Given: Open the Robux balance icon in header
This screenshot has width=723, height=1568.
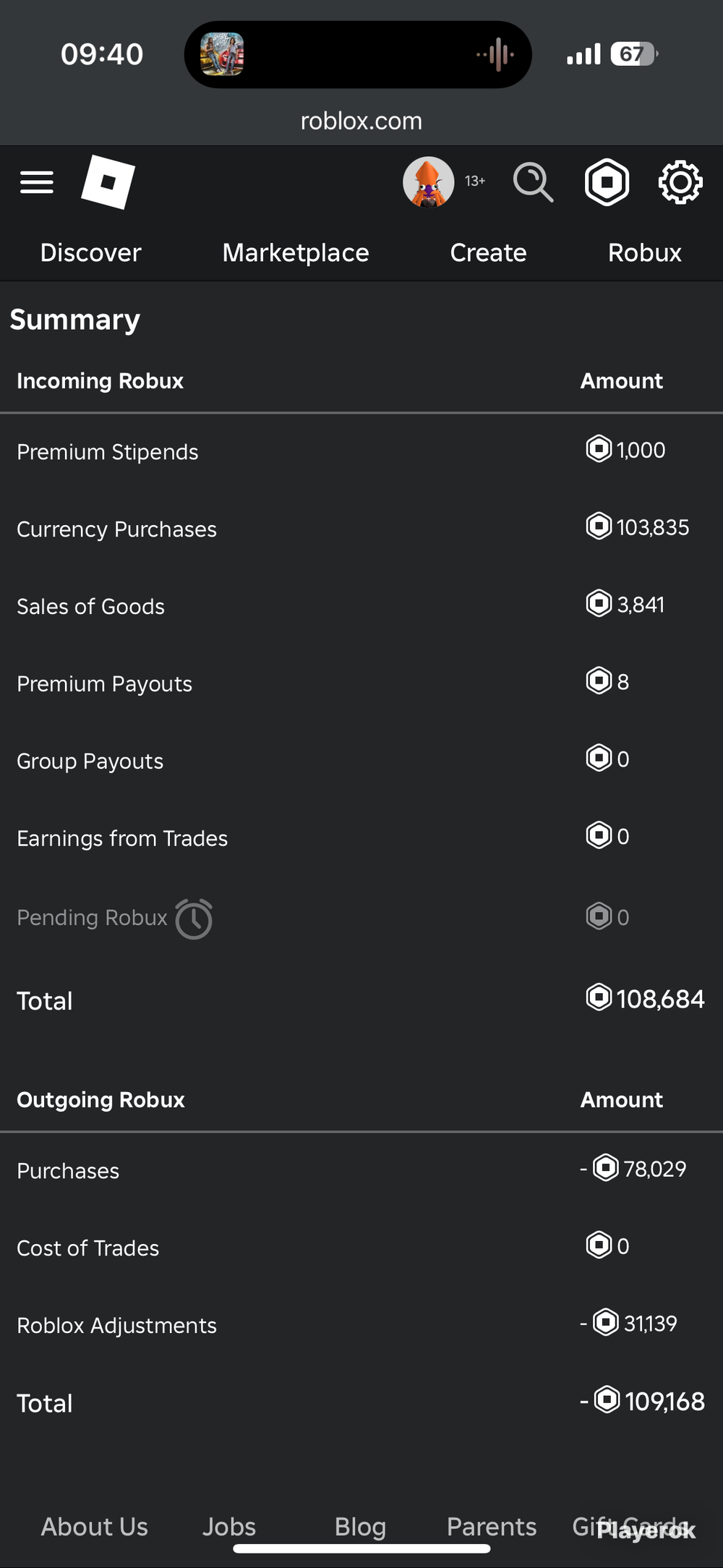Looking at the screenshot, I should point(607,182).
